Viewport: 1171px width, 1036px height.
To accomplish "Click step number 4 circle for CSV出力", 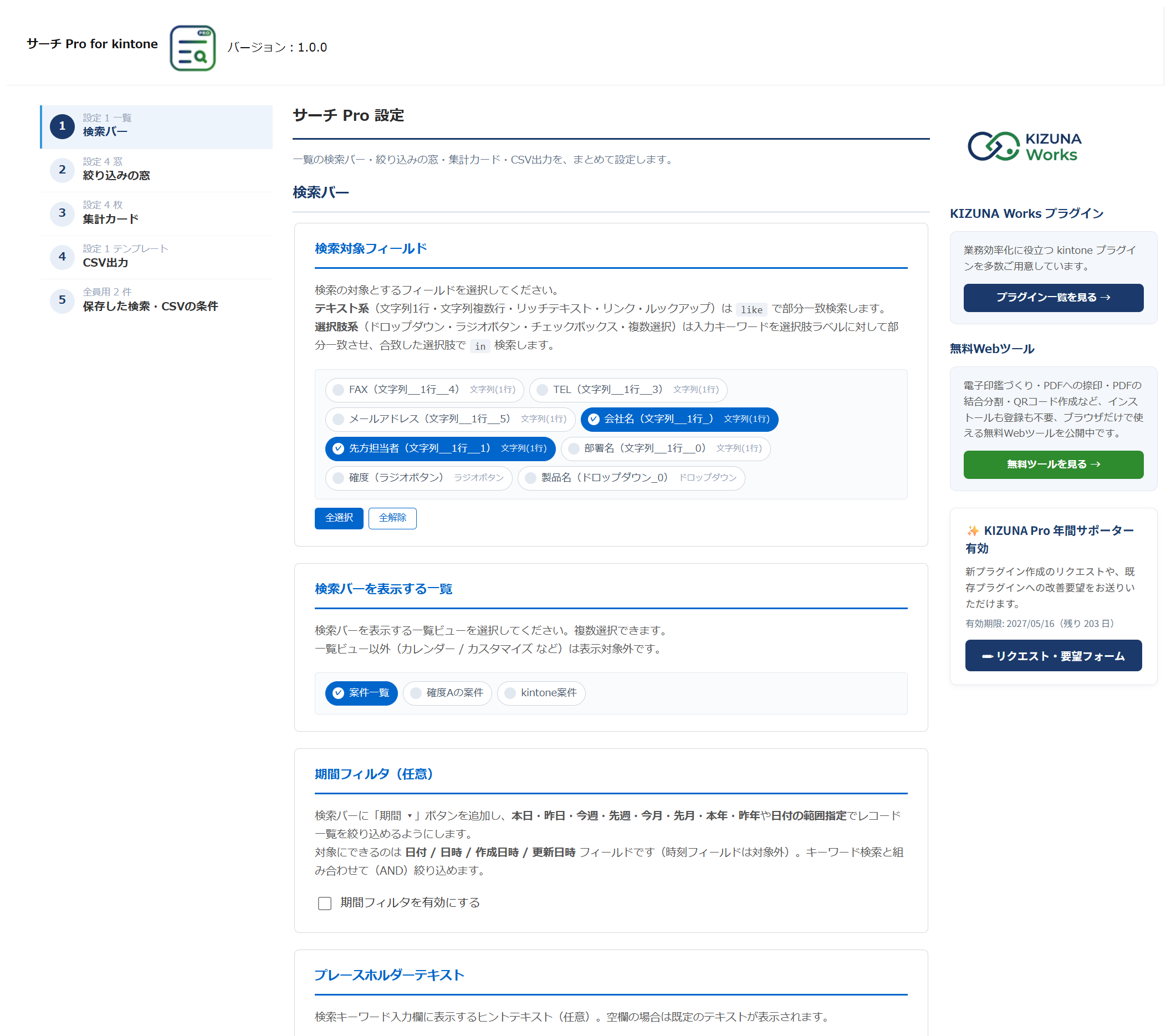I will [x=62, y=257].
